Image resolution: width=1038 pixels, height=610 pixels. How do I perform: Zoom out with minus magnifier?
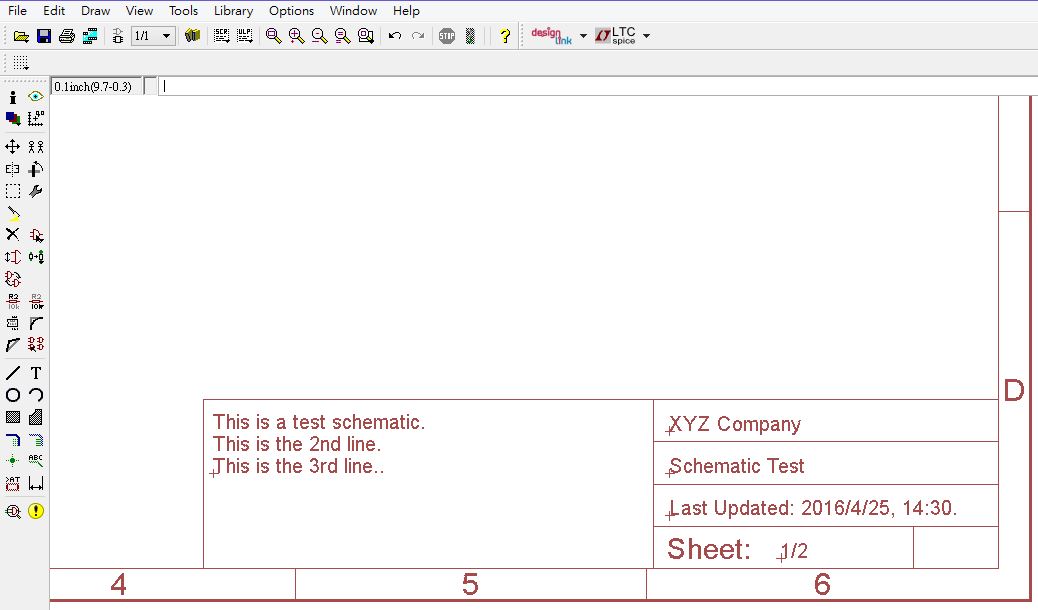(x=319, y=36)
